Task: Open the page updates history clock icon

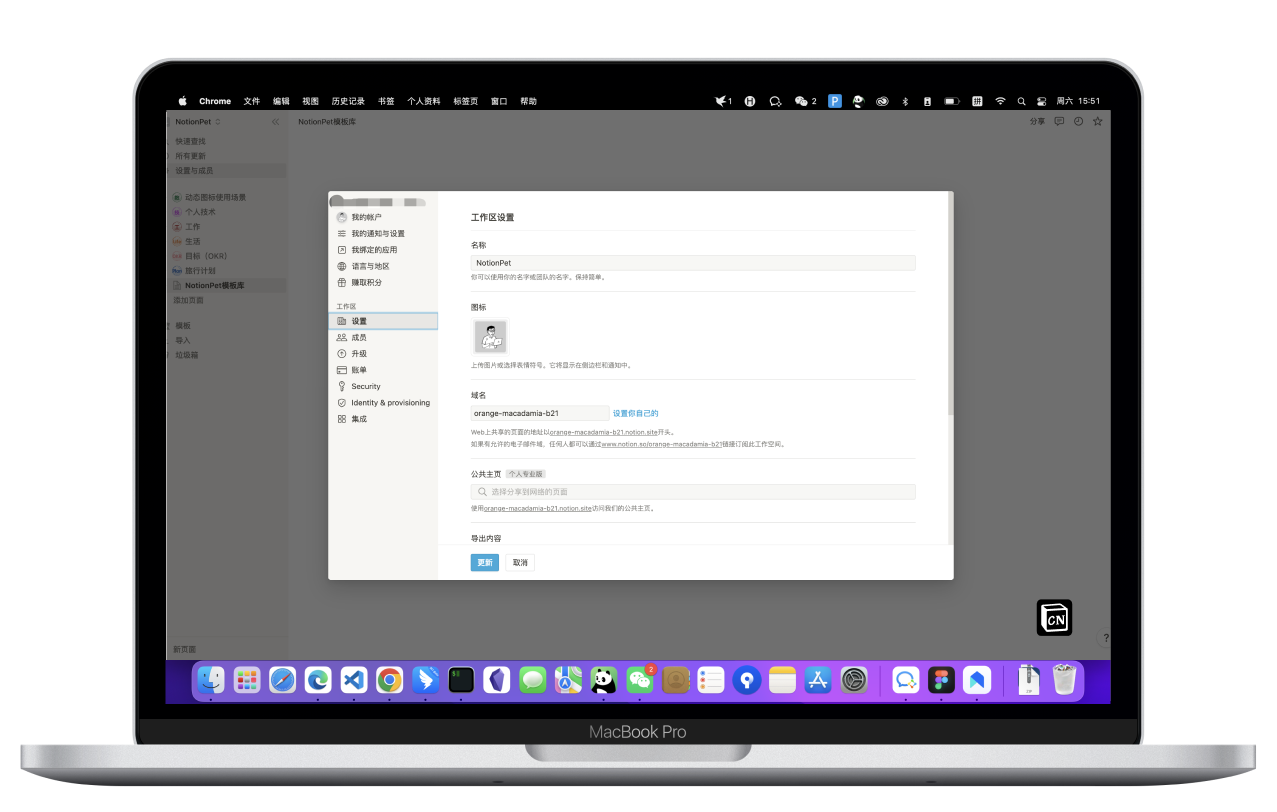Action: (x=1078, y=122)
